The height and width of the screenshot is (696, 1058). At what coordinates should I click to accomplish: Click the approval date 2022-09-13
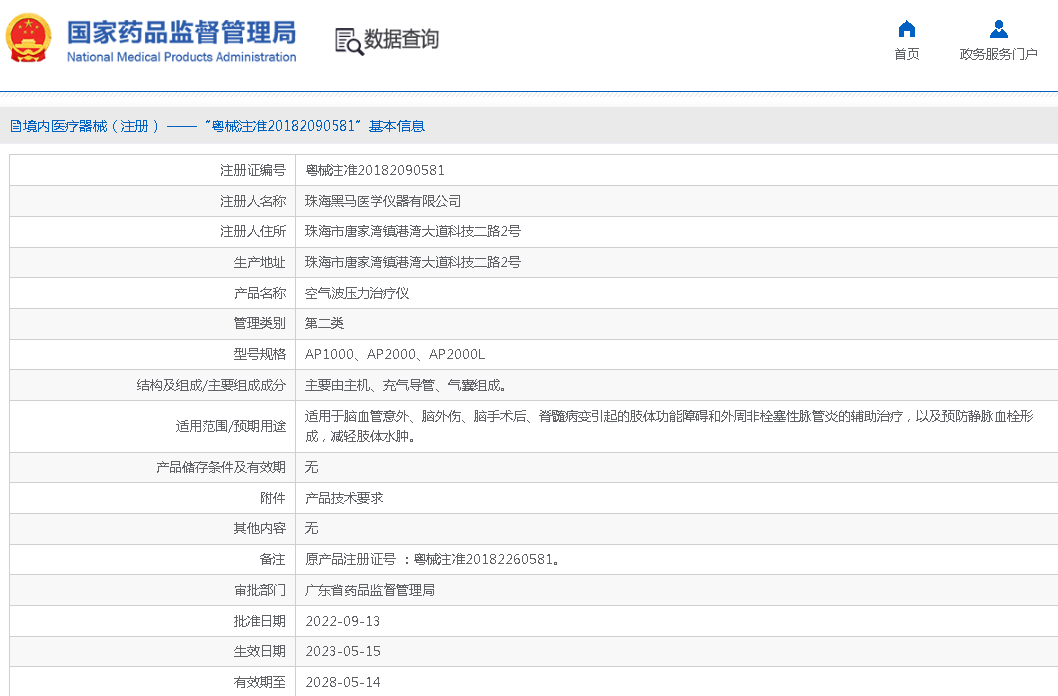(x=342, y=621)
